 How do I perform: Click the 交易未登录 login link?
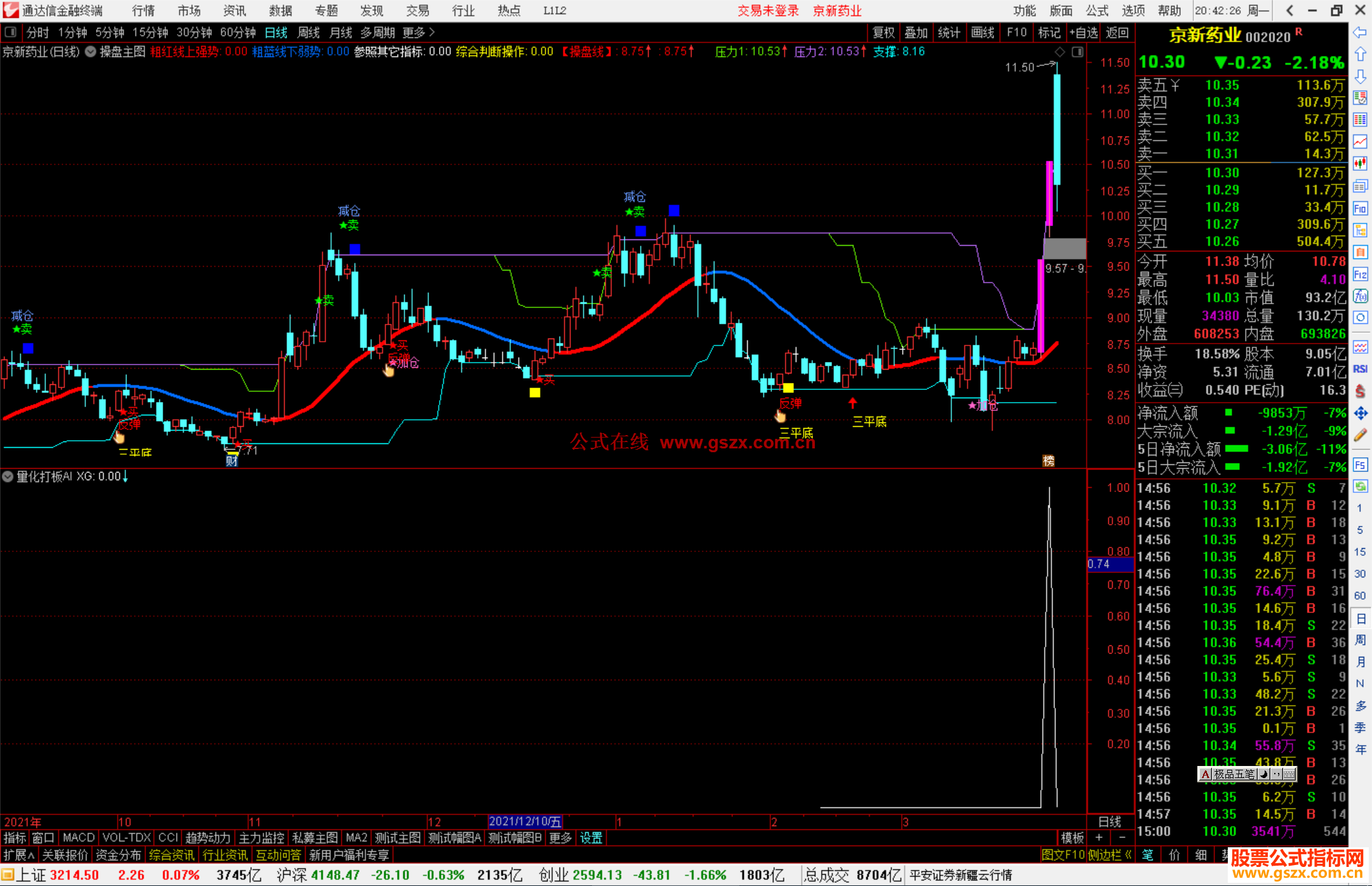click(x=768, y=10)
